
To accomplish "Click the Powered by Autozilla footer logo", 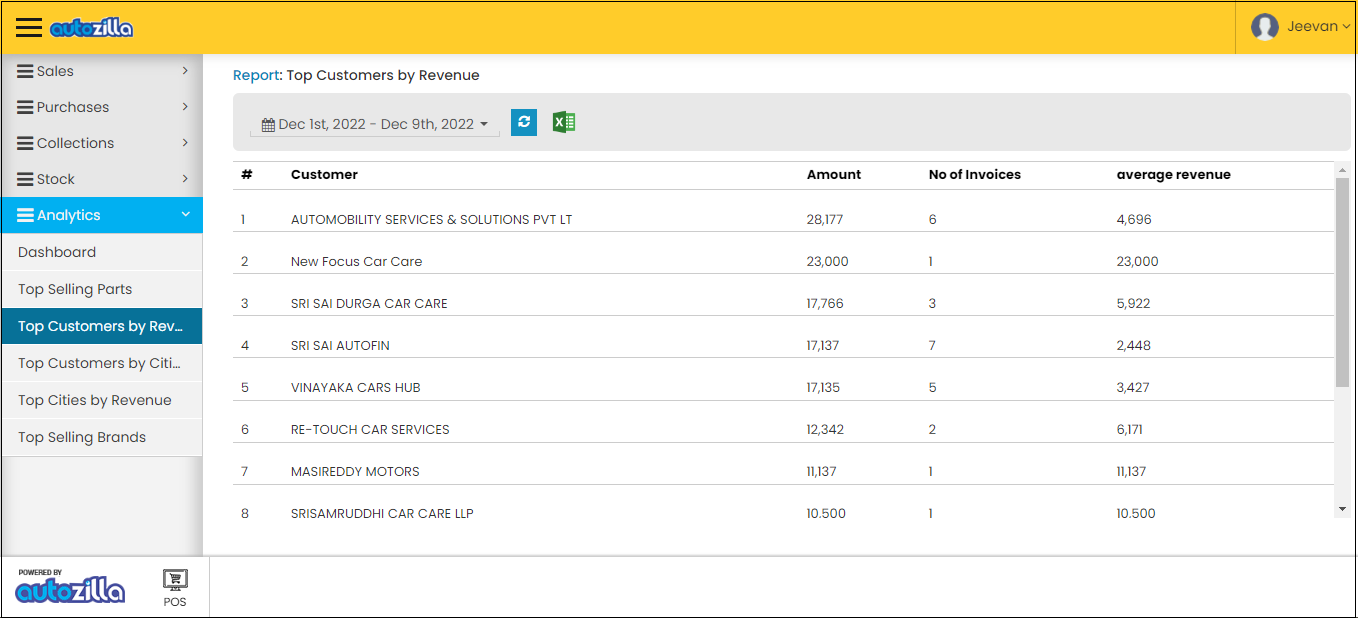I will (70, 586).
